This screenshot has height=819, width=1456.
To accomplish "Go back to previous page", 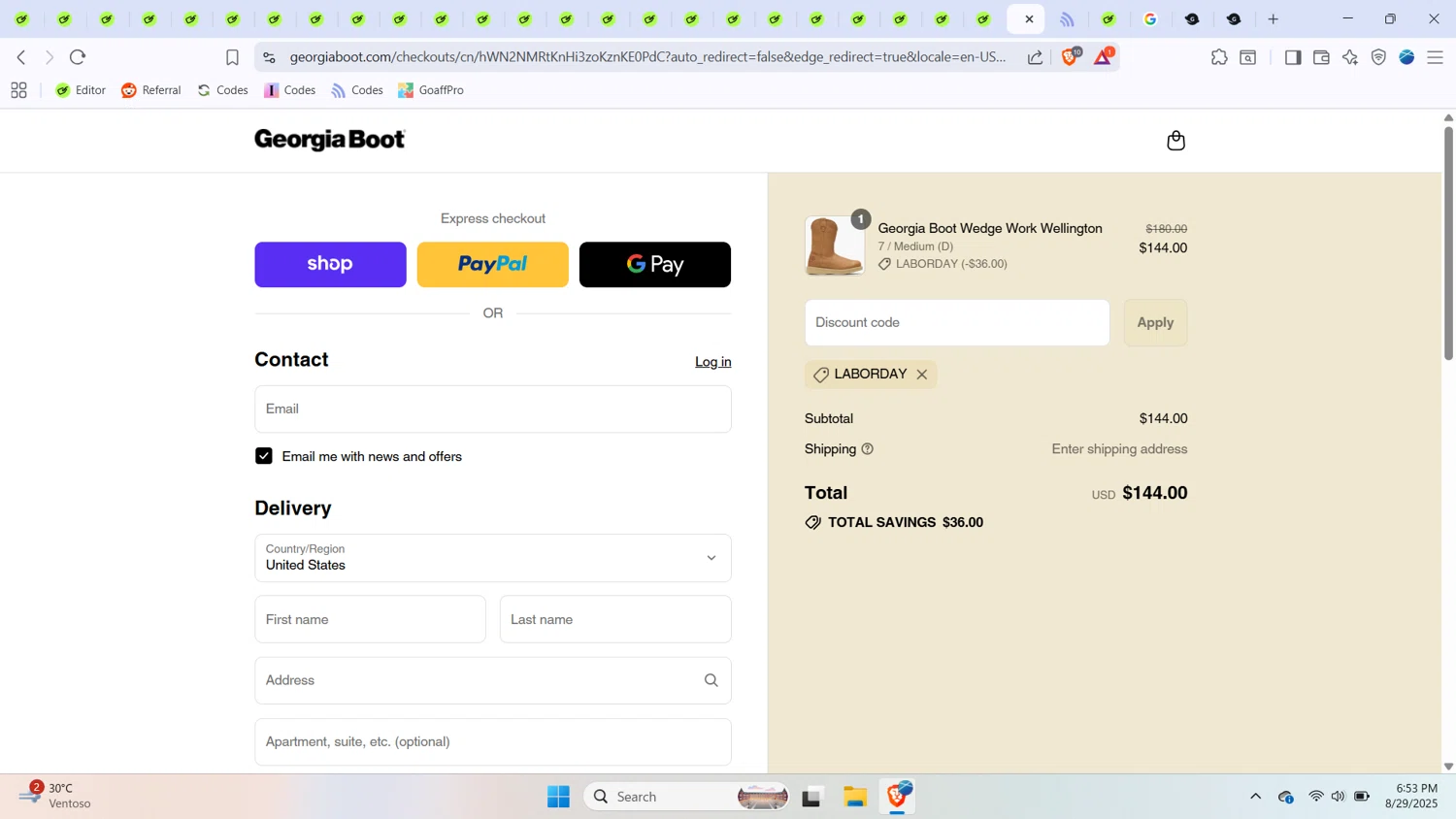I will 21,57.
